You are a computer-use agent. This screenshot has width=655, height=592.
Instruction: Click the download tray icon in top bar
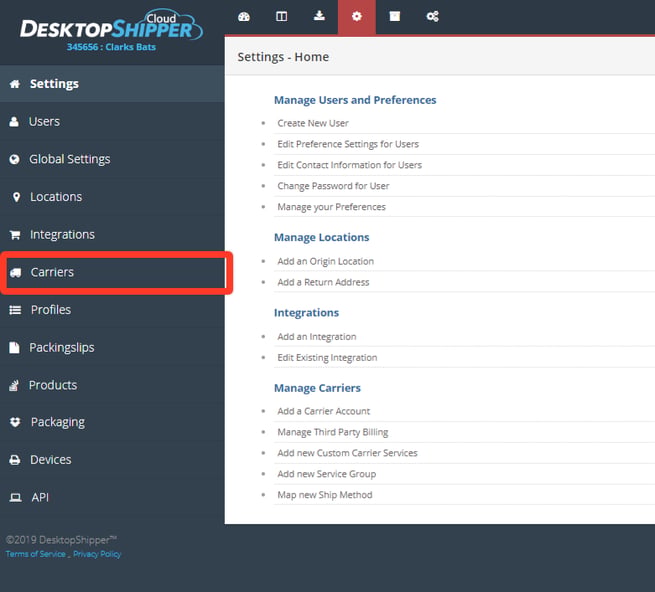[319, 16]
